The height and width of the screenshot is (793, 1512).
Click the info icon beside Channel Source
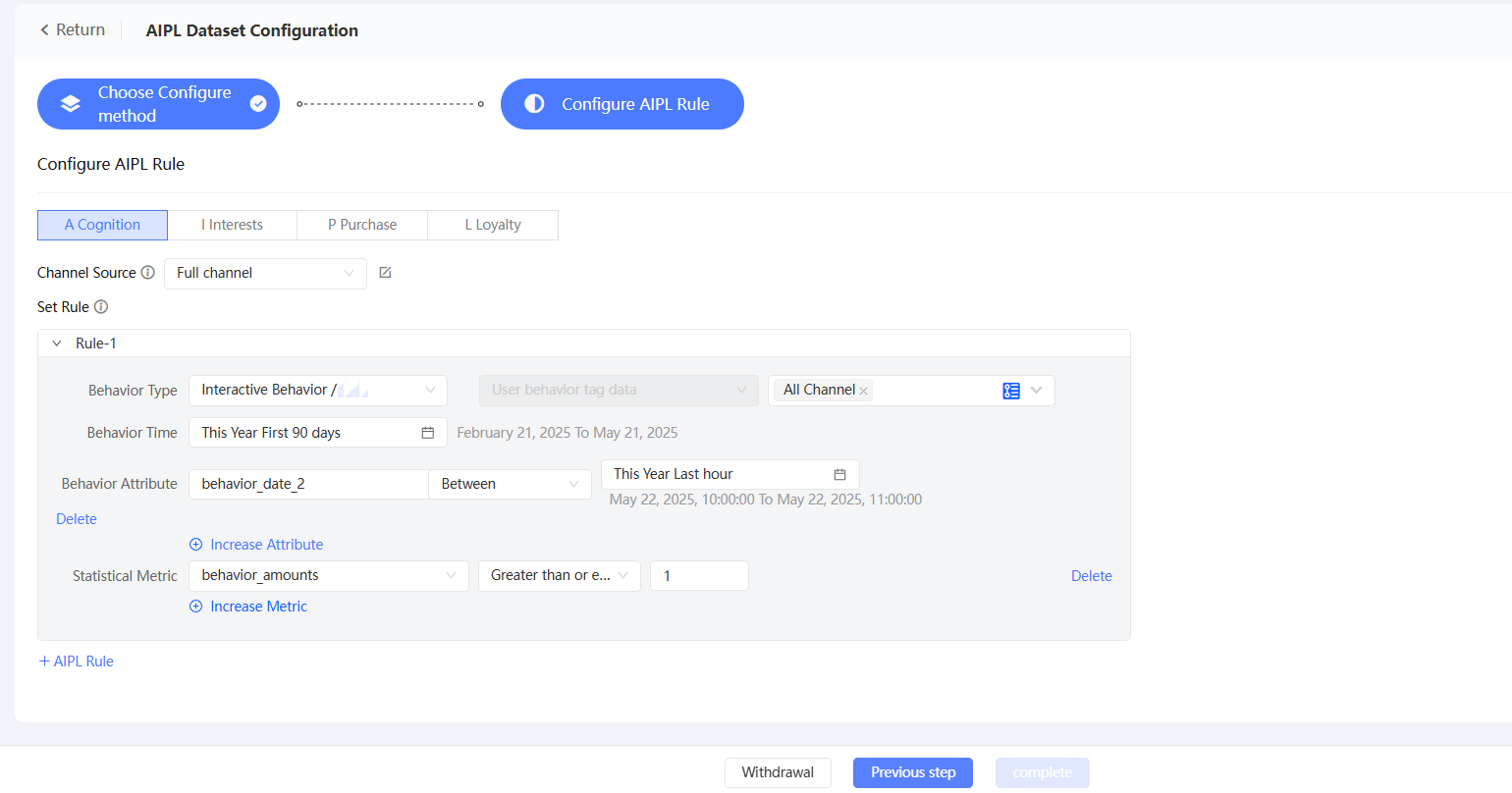(148, 273)
